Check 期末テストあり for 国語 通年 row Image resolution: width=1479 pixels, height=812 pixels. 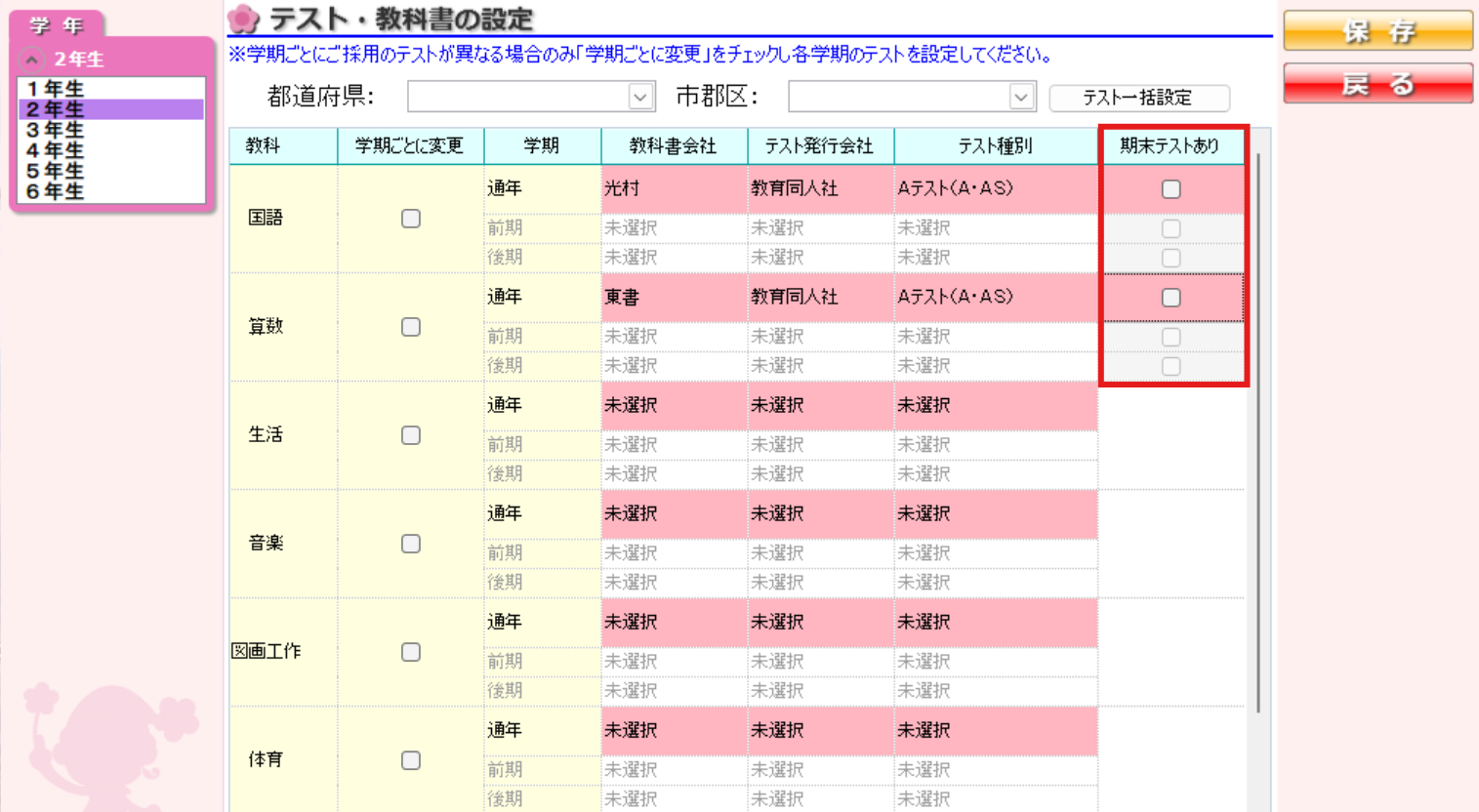pos(1171,188)
